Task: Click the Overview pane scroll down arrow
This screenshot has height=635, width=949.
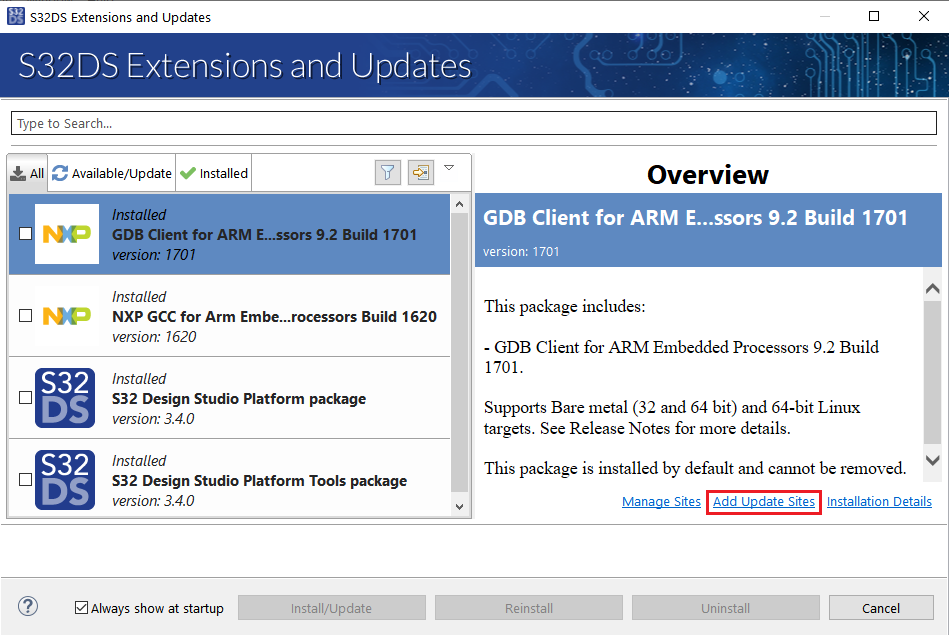Action: [x=932, y=461]
